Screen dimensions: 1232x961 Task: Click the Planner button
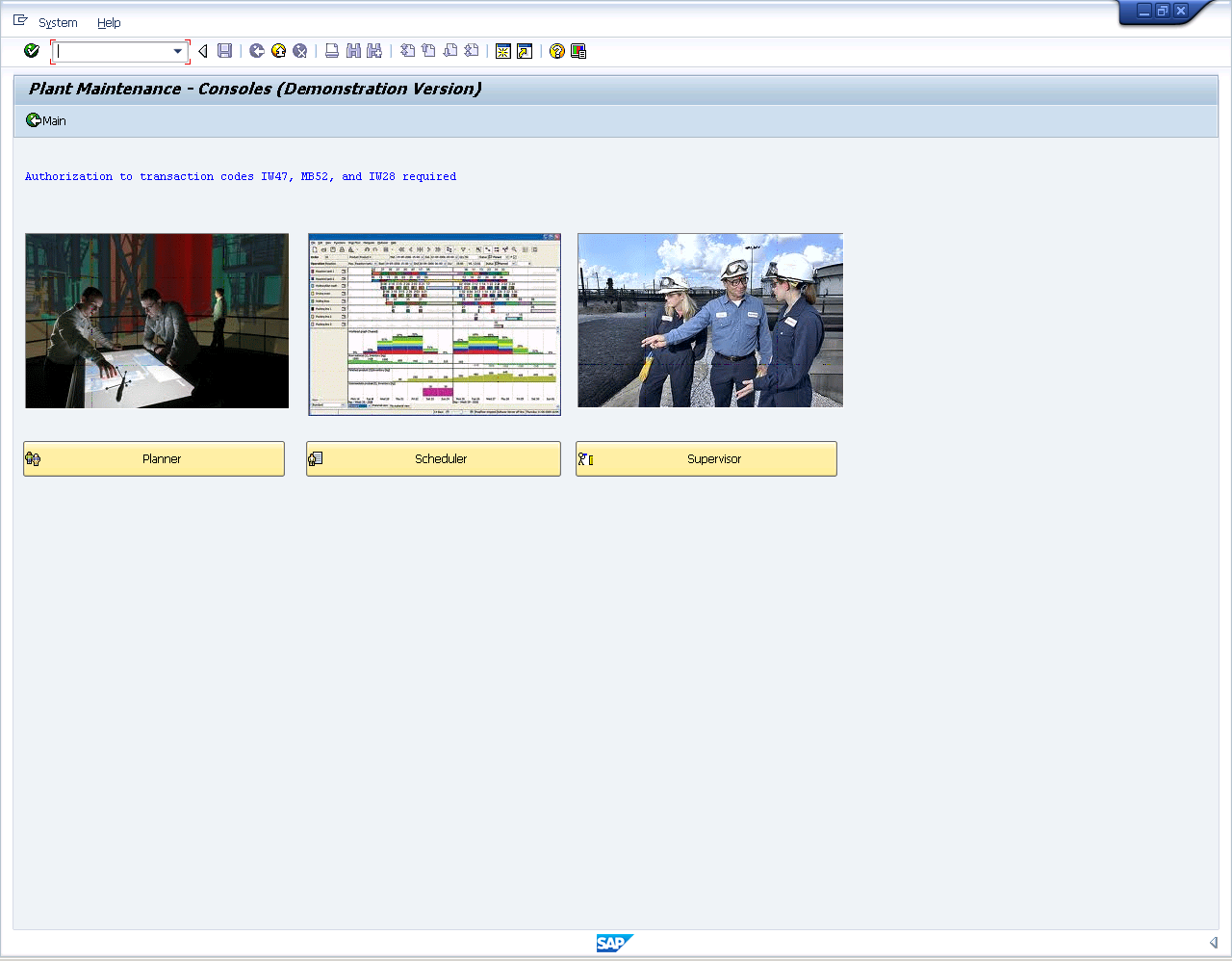(154, 459)
